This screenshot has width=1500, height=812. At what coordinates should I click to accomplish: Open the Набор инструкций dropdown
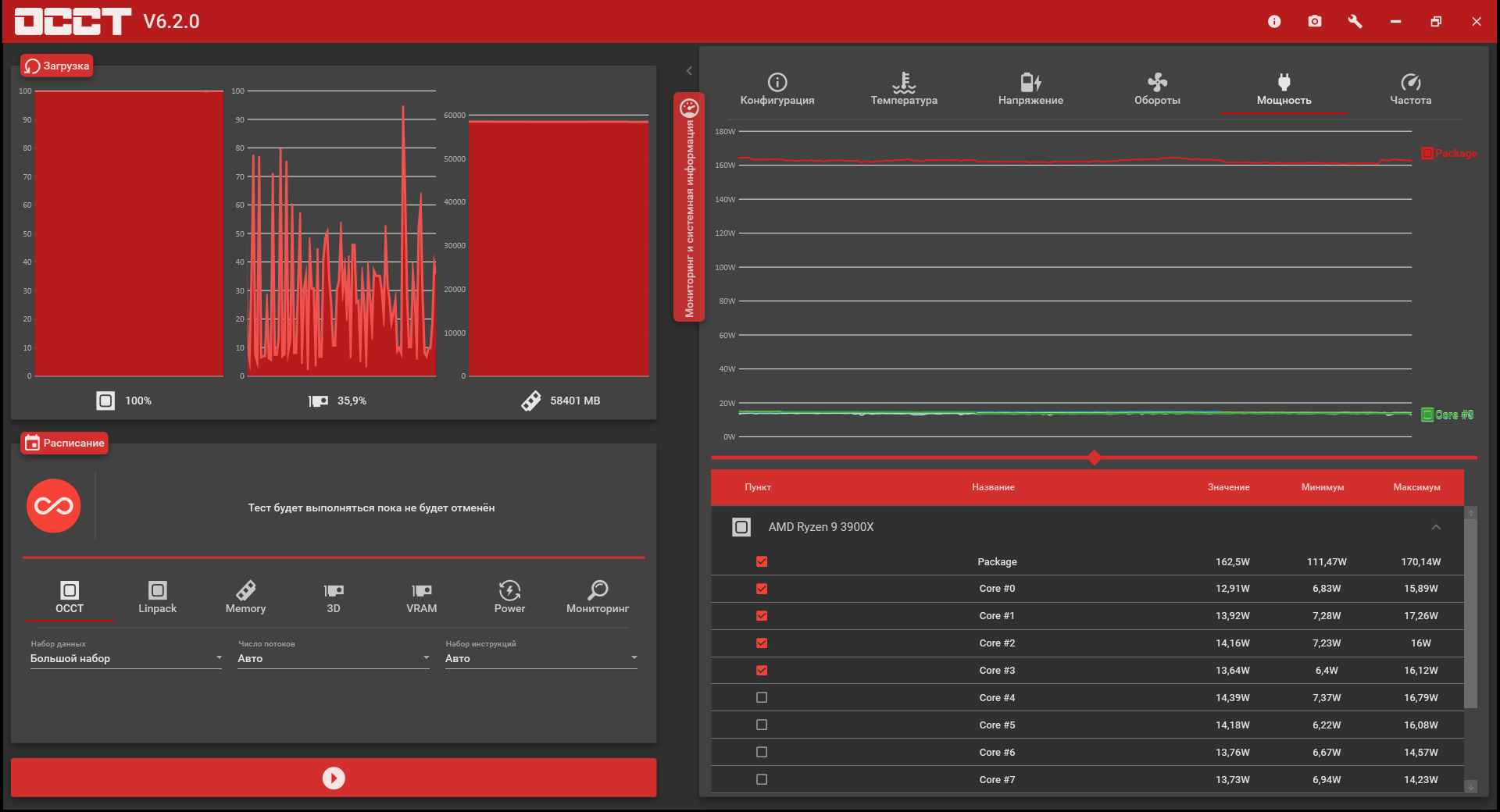pos(541,658)
